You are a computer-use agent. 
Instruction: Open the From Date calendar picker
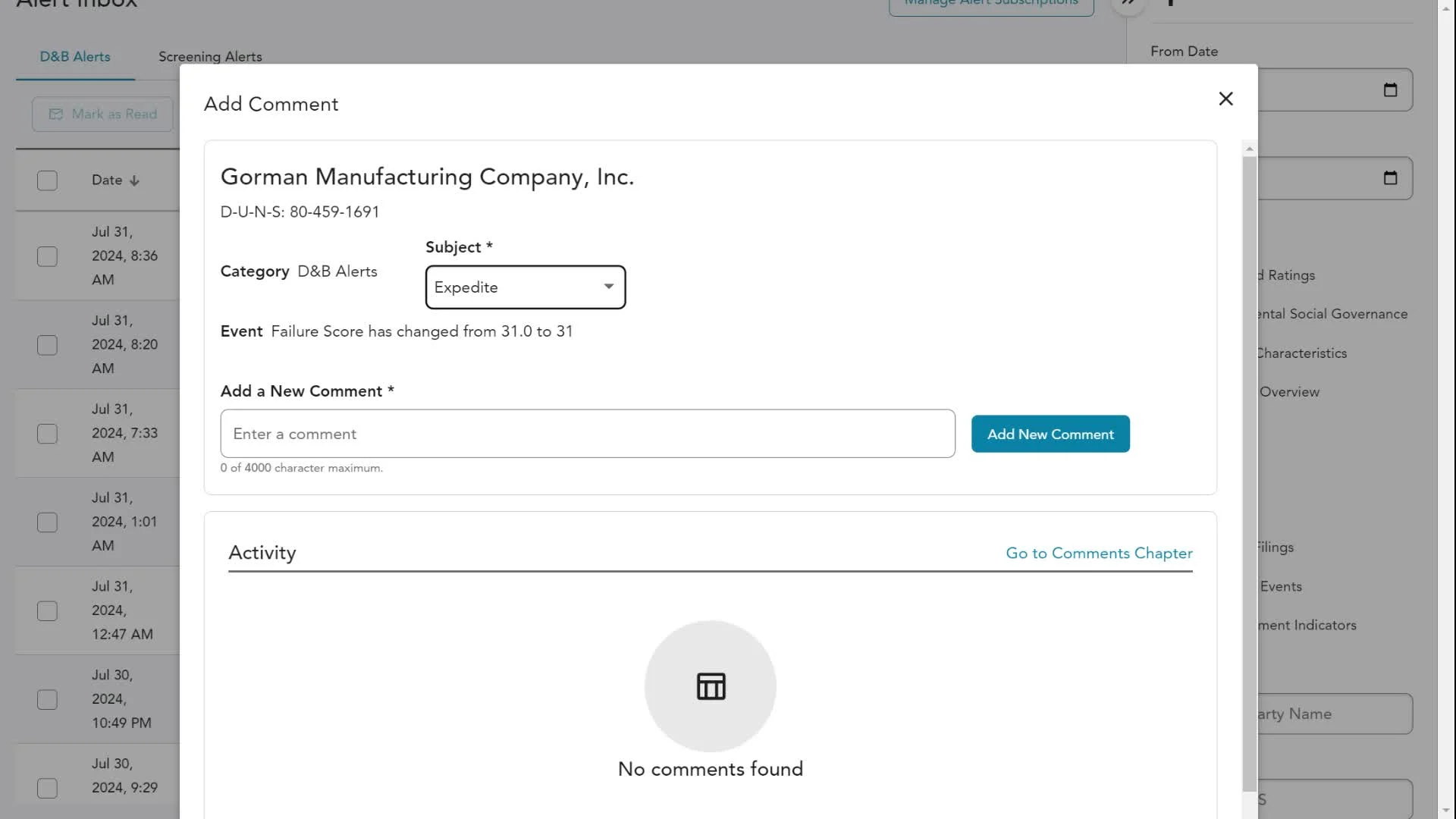[x=1389, y=89]
